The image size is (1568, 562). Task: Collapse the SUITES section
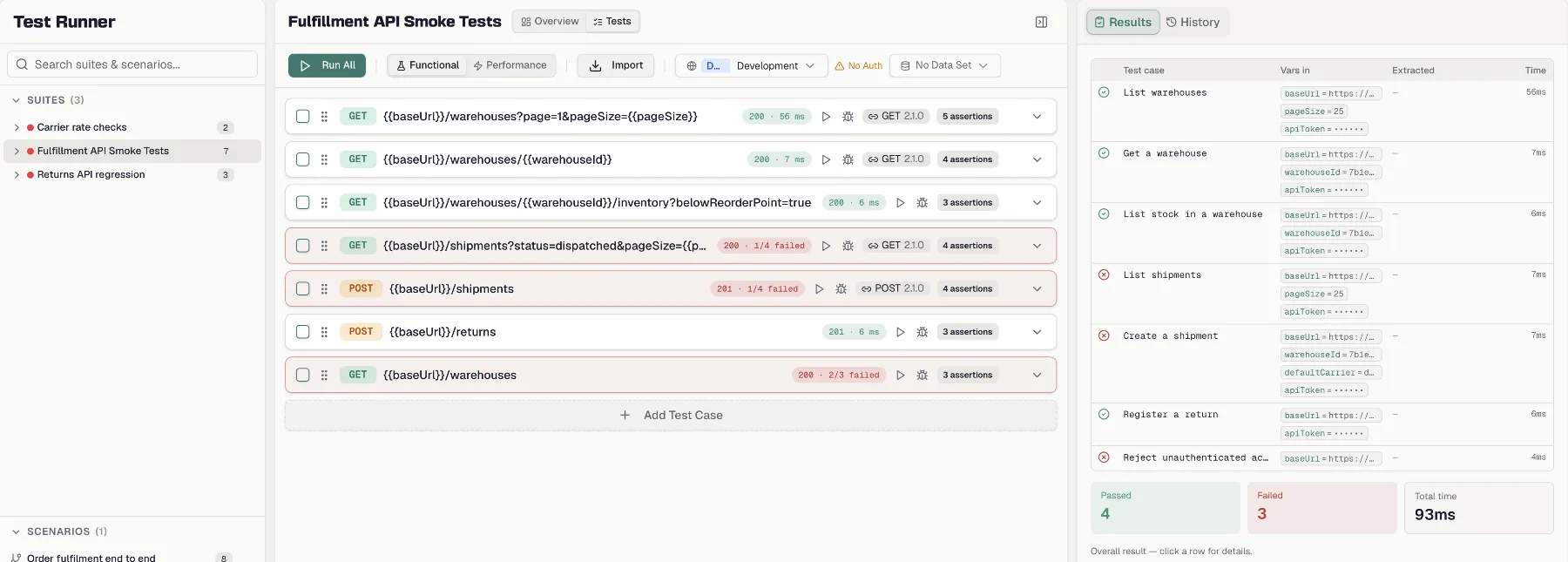click(16, 100)
